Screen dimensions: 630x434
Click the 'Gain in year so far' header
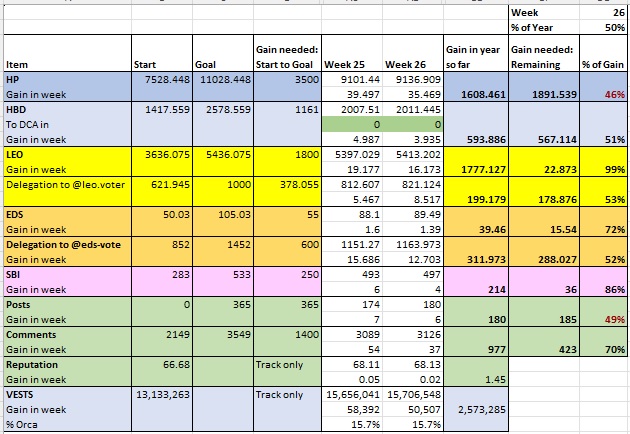[476, 53]
